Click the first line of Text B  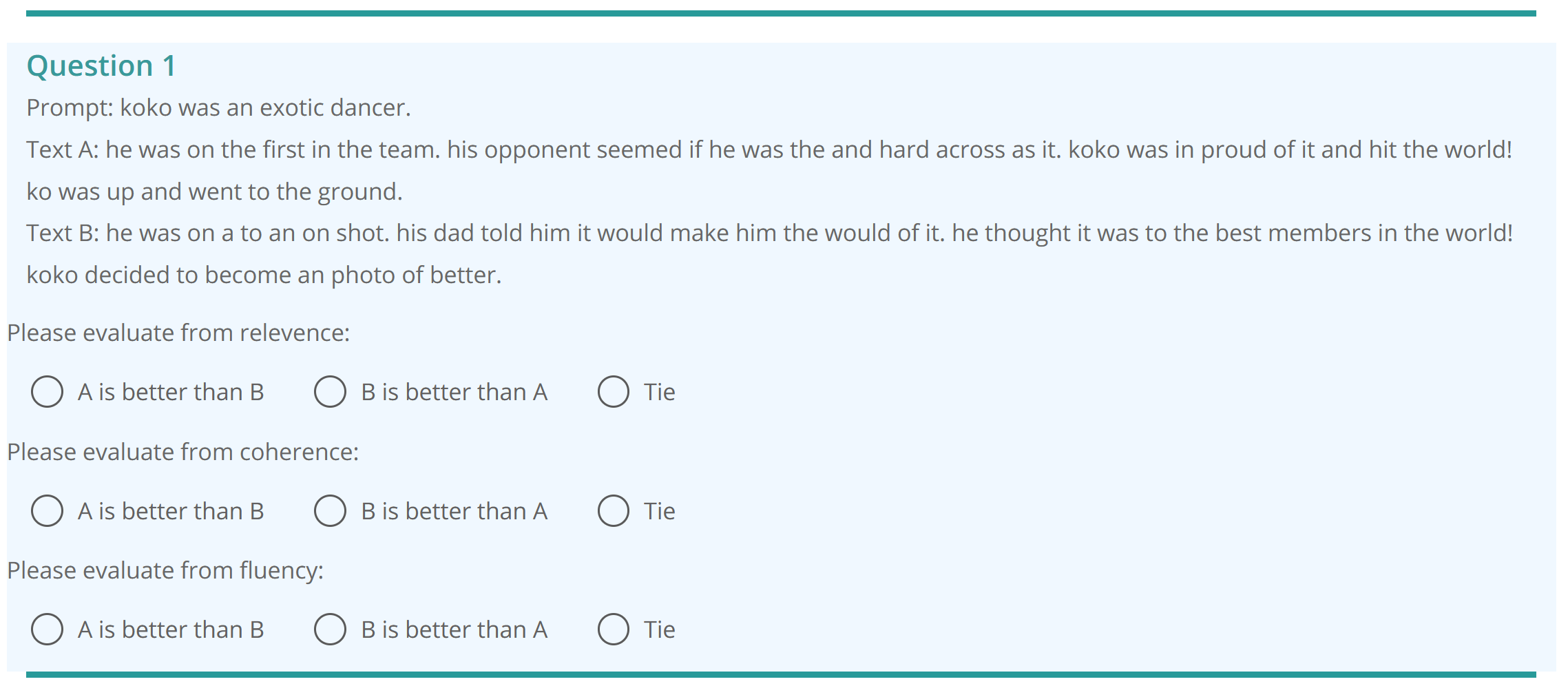[x=769, y=233]
